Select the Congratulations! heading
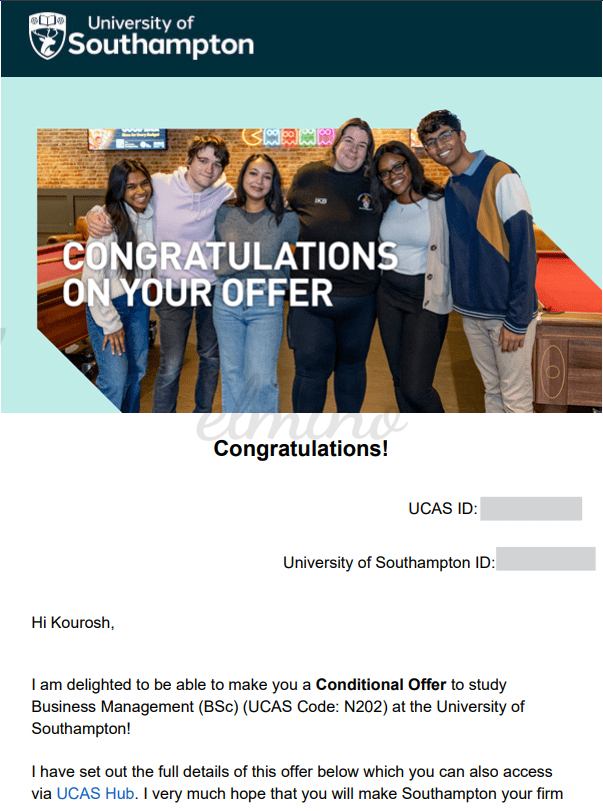 [301, 448]
